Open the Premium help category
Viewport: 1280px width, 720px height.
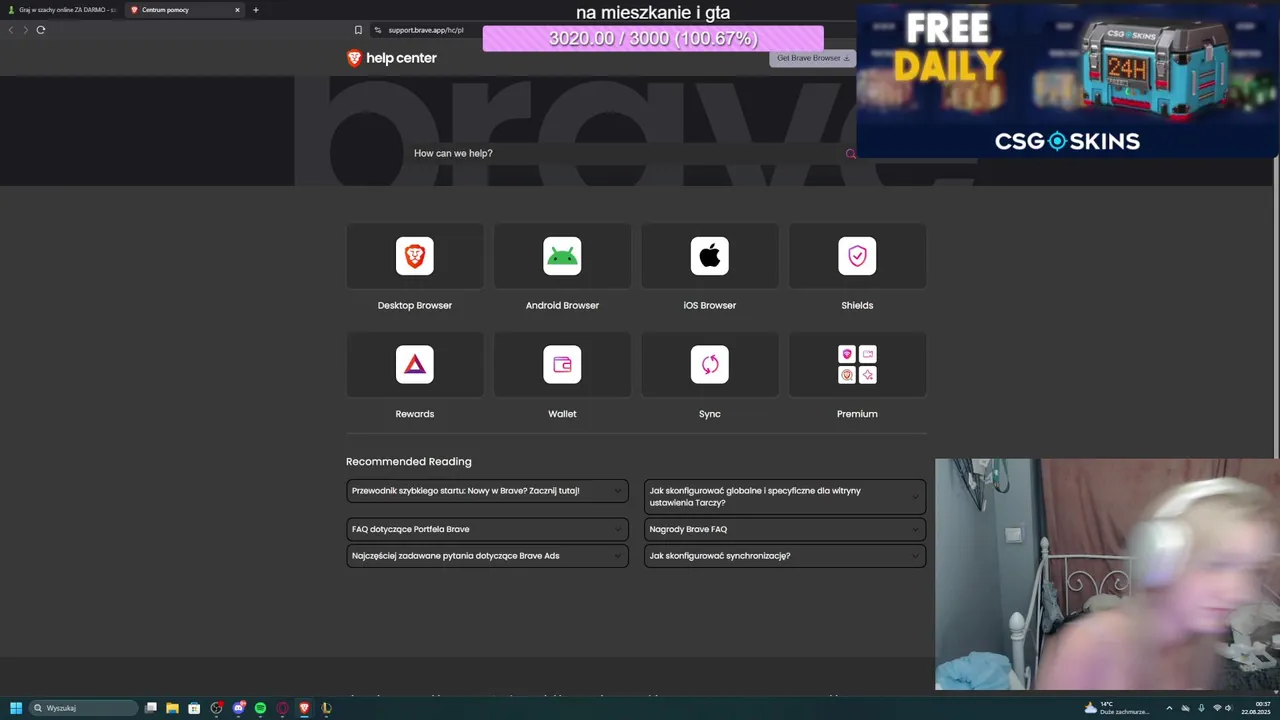pos(857,364)
